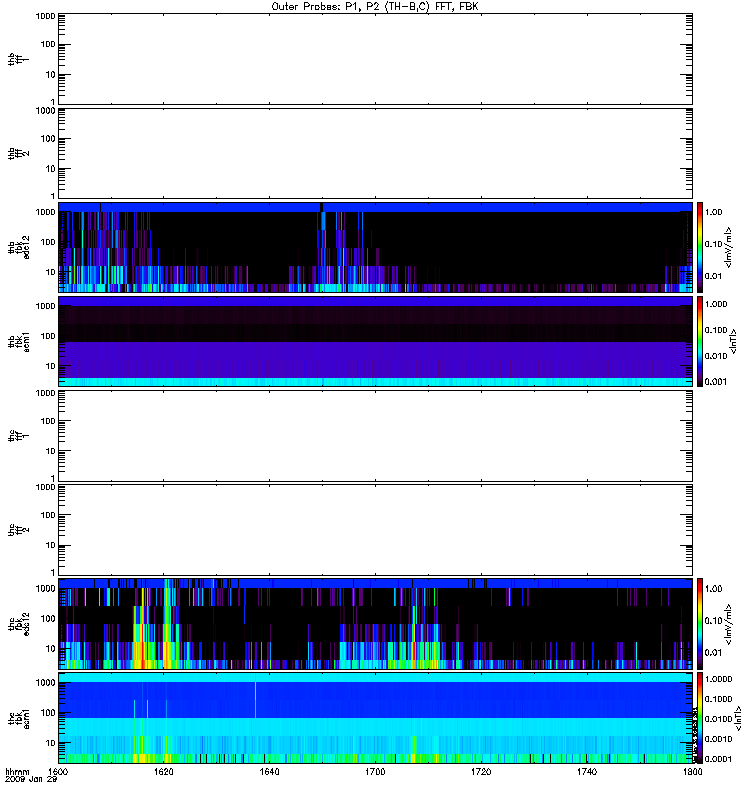The image size is (750, 800).
Task: Click the plot title "Outer Probes: P1, P2 (TH-B,C) FFT, FBK"
Action: [375, 7]
